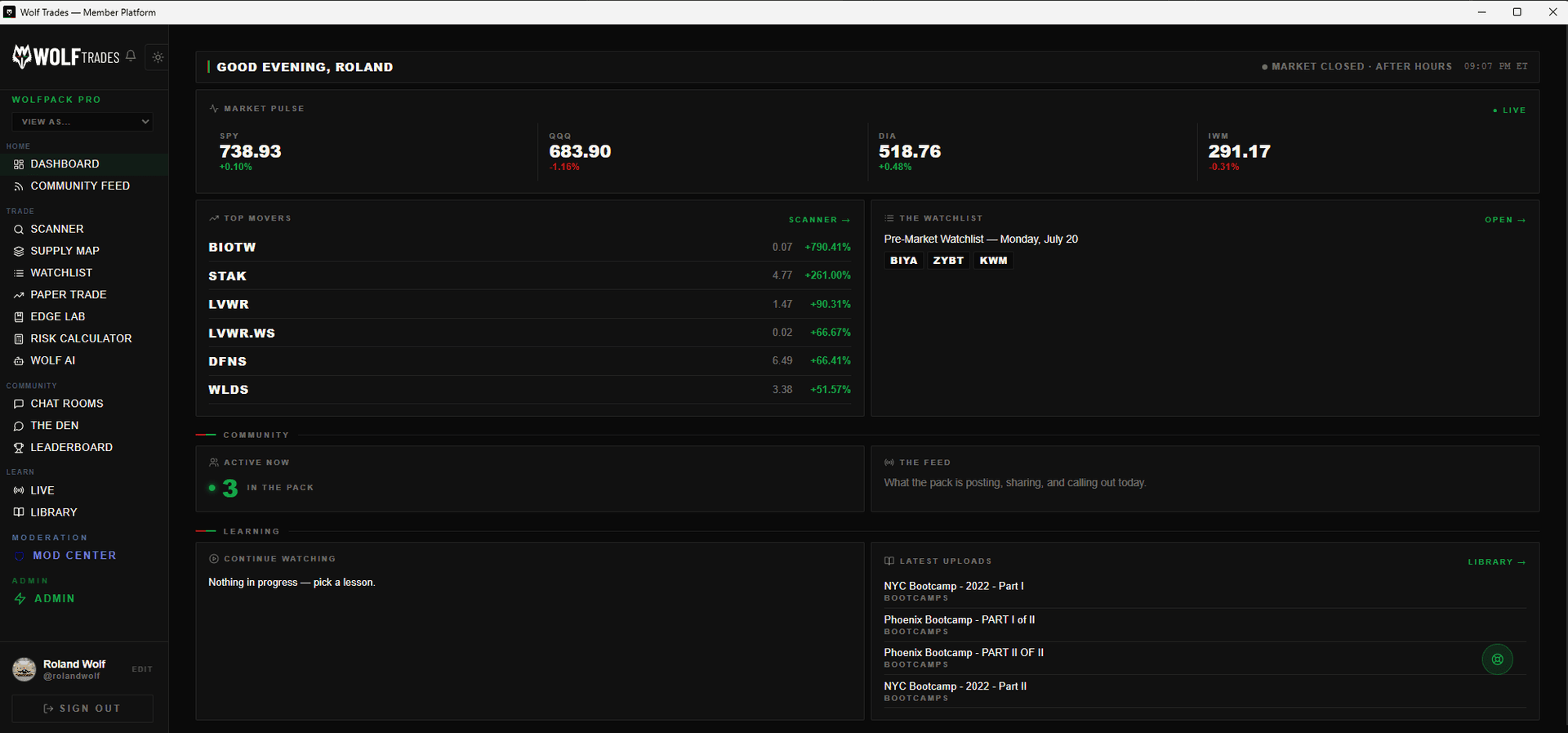Click Pre-Market Watchlist Monday, July 20 title

coord(981,239)
